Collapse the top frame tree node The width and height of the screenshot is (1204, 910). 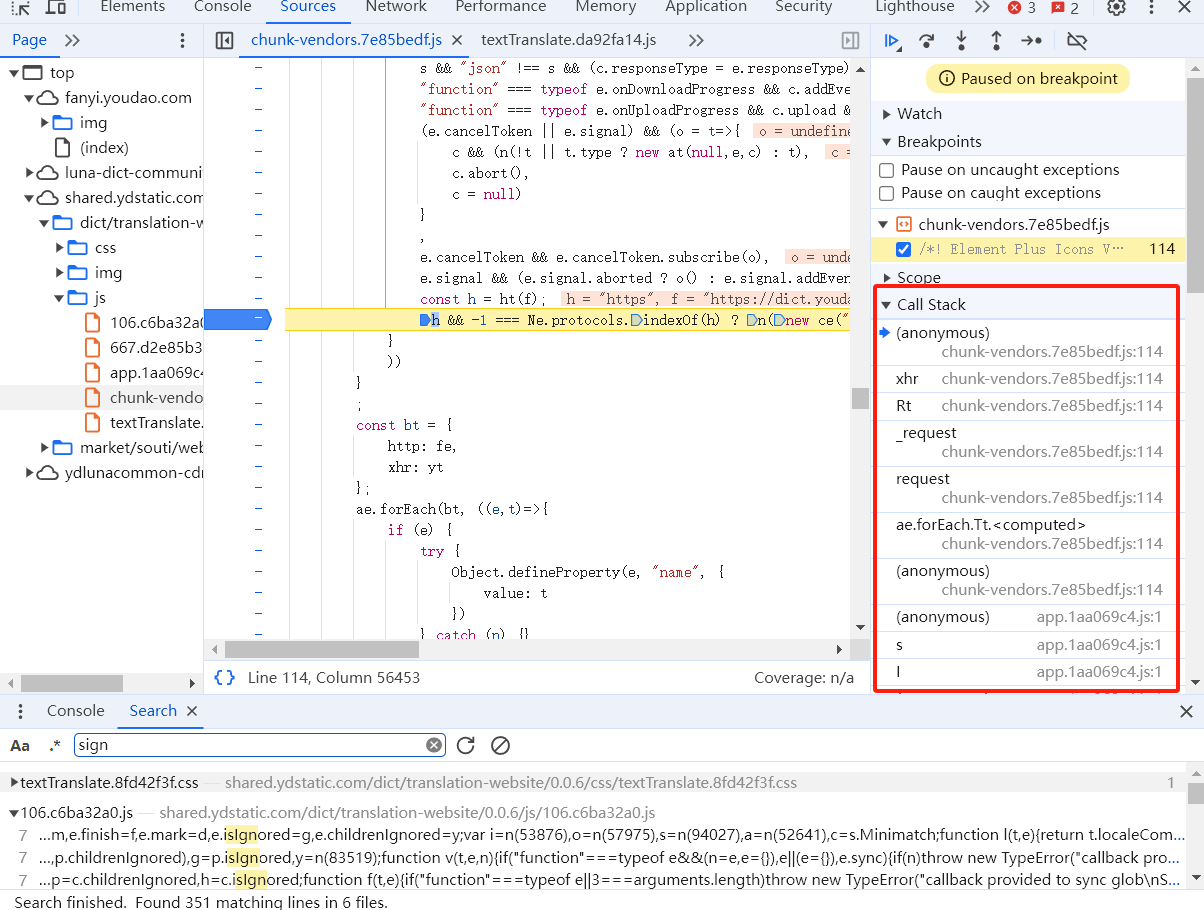pyautogui.click(x=14, y=73)
